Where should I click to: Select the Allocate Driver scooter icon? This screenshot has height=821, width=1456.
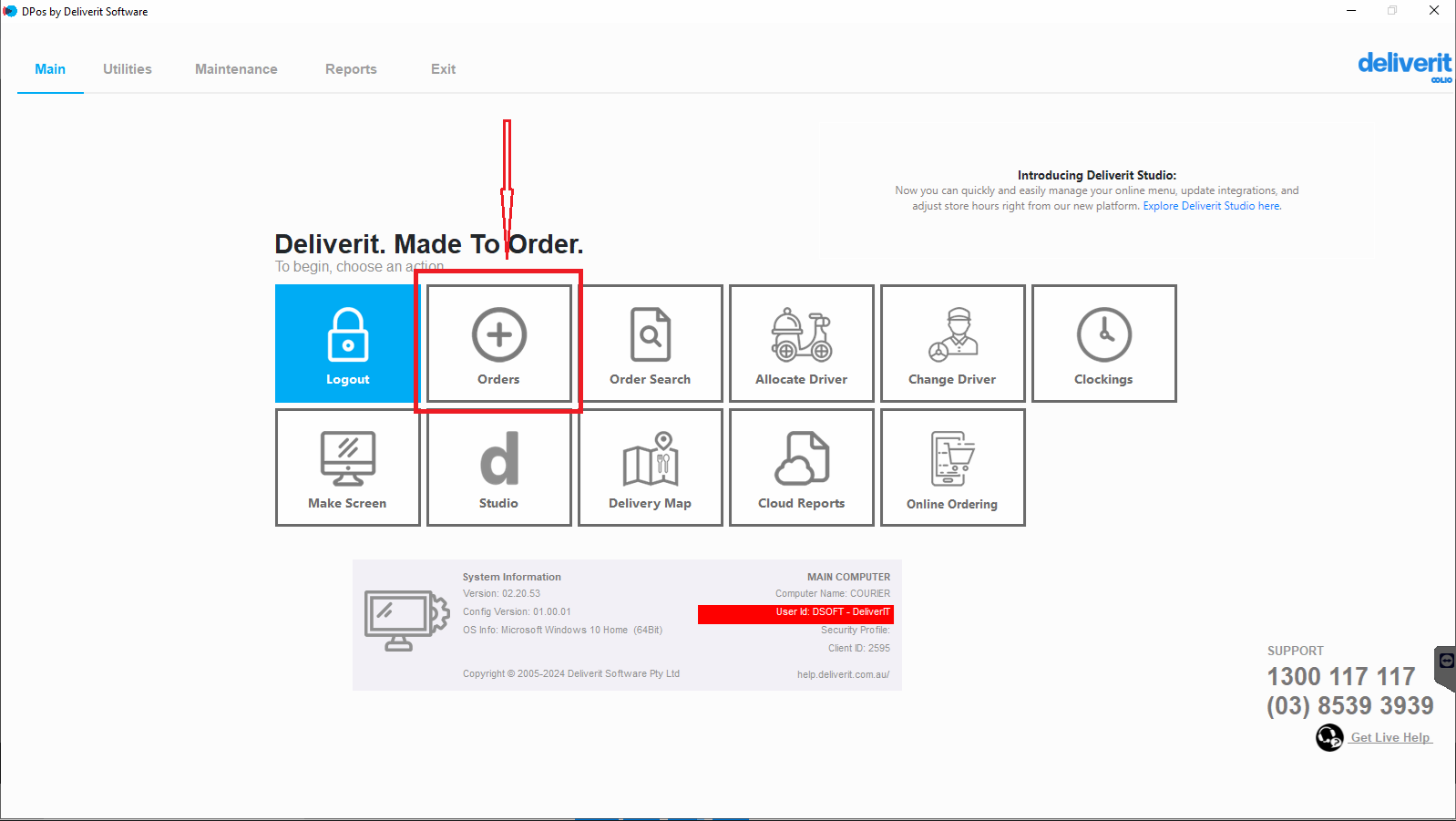(x=801, y=336)
